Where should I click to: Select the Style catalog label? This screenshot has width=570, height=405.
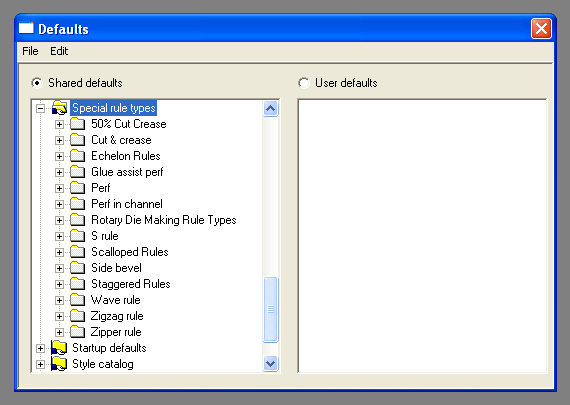coord(103,364)
